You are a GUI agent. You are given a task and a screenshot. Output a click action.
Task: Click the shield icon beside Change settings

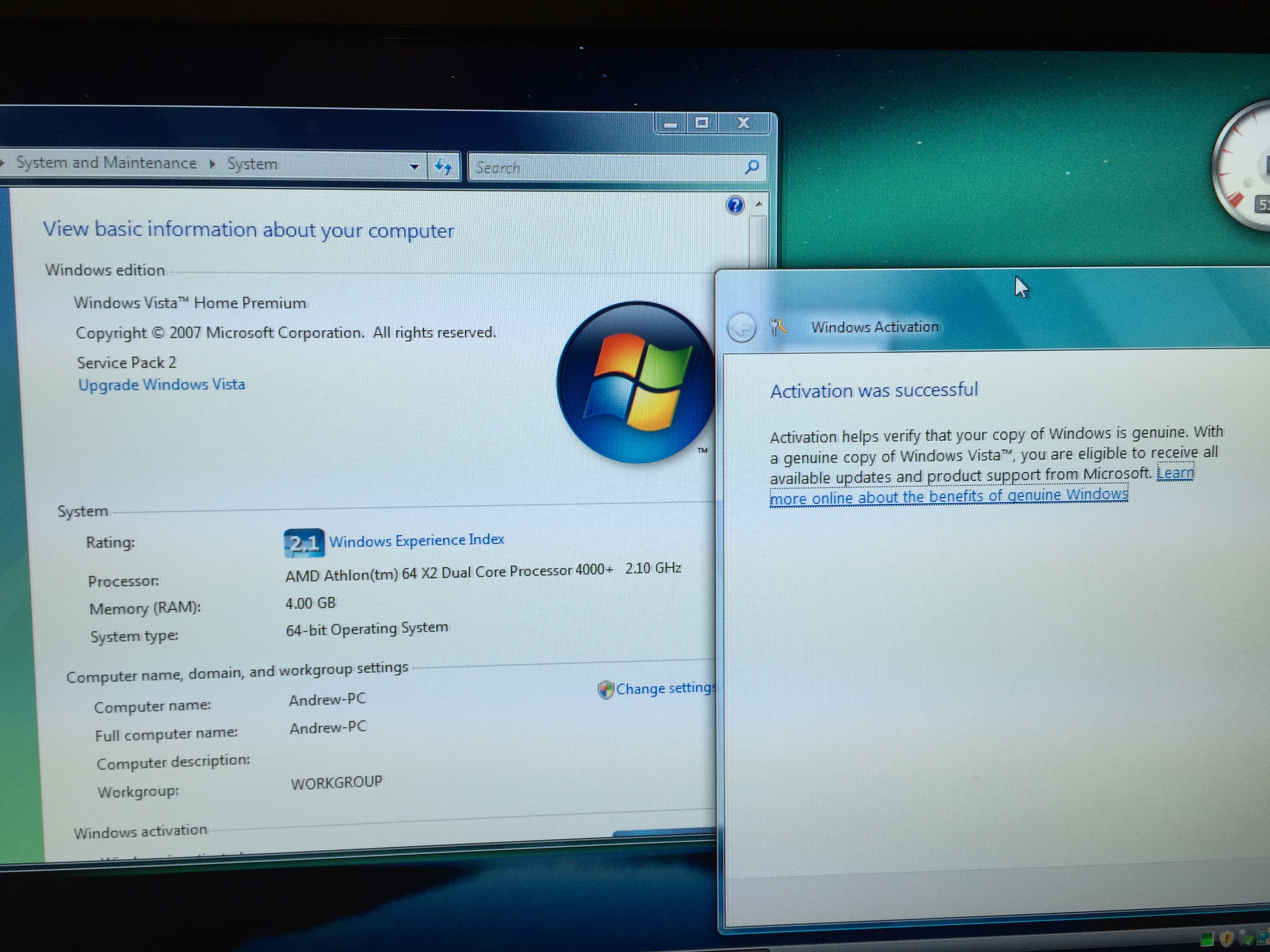[x=606, y=689]
